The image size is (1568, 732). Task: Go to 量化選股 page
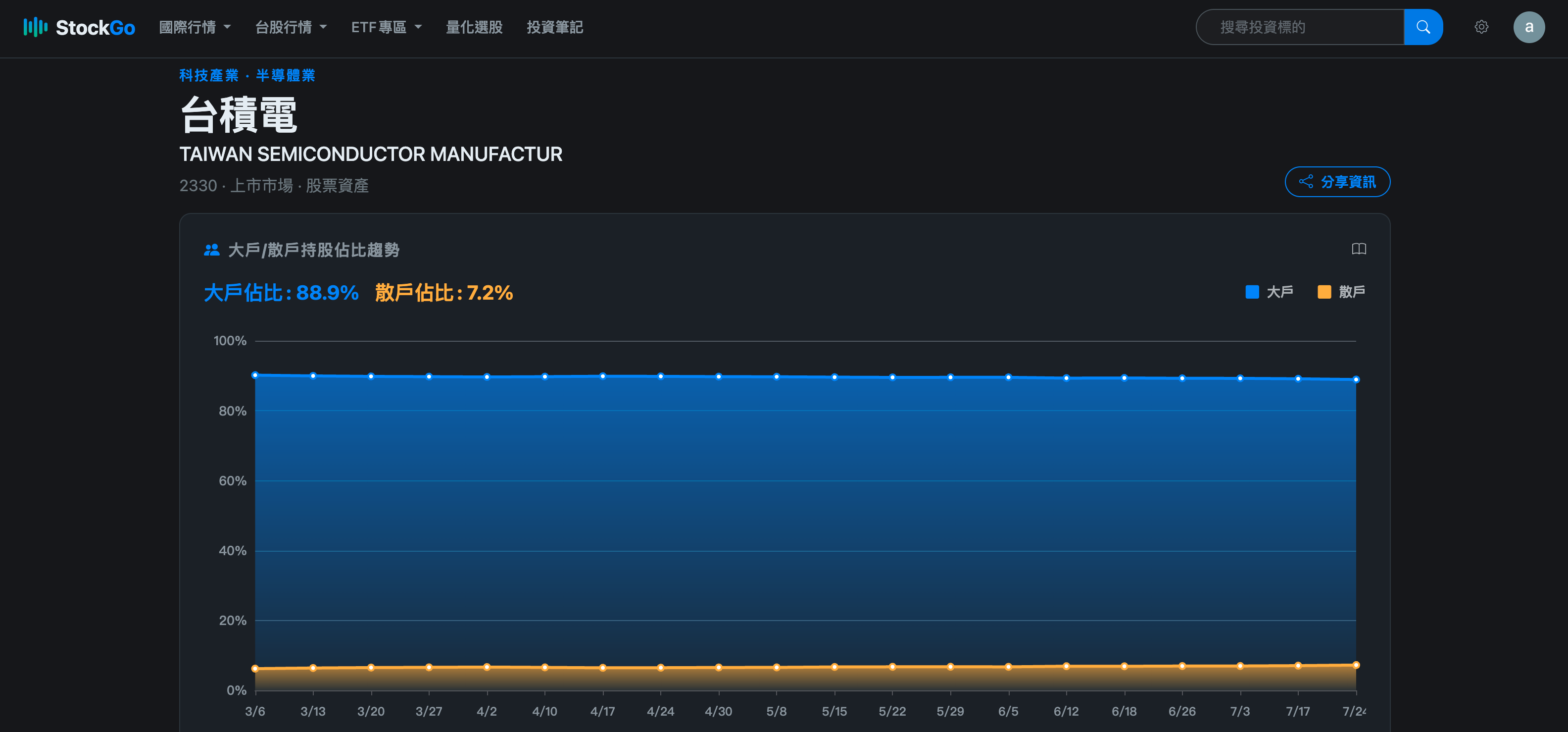coord(474,27)
